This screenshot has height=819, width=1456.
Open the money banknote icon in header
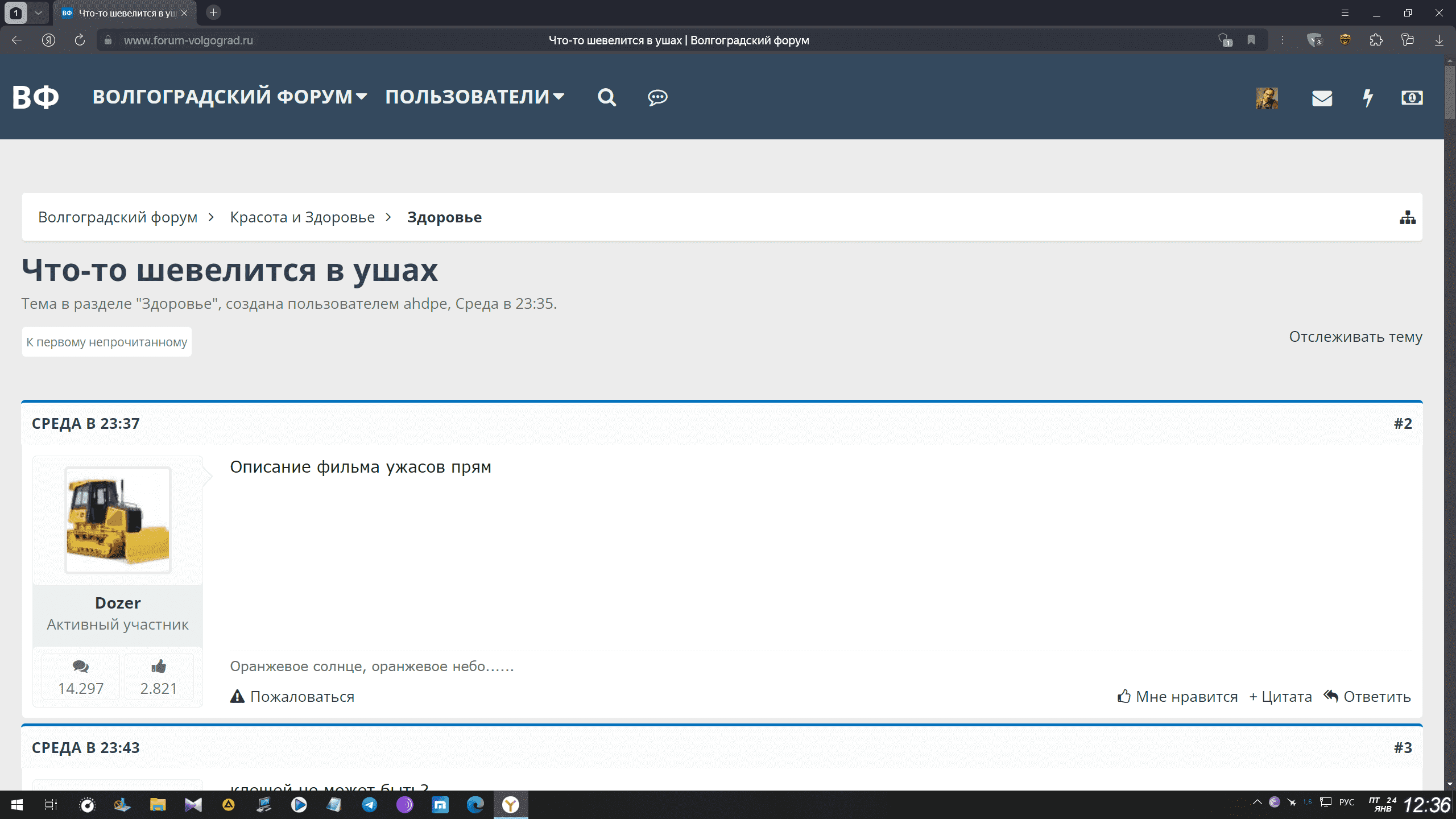coord(1412,98)
